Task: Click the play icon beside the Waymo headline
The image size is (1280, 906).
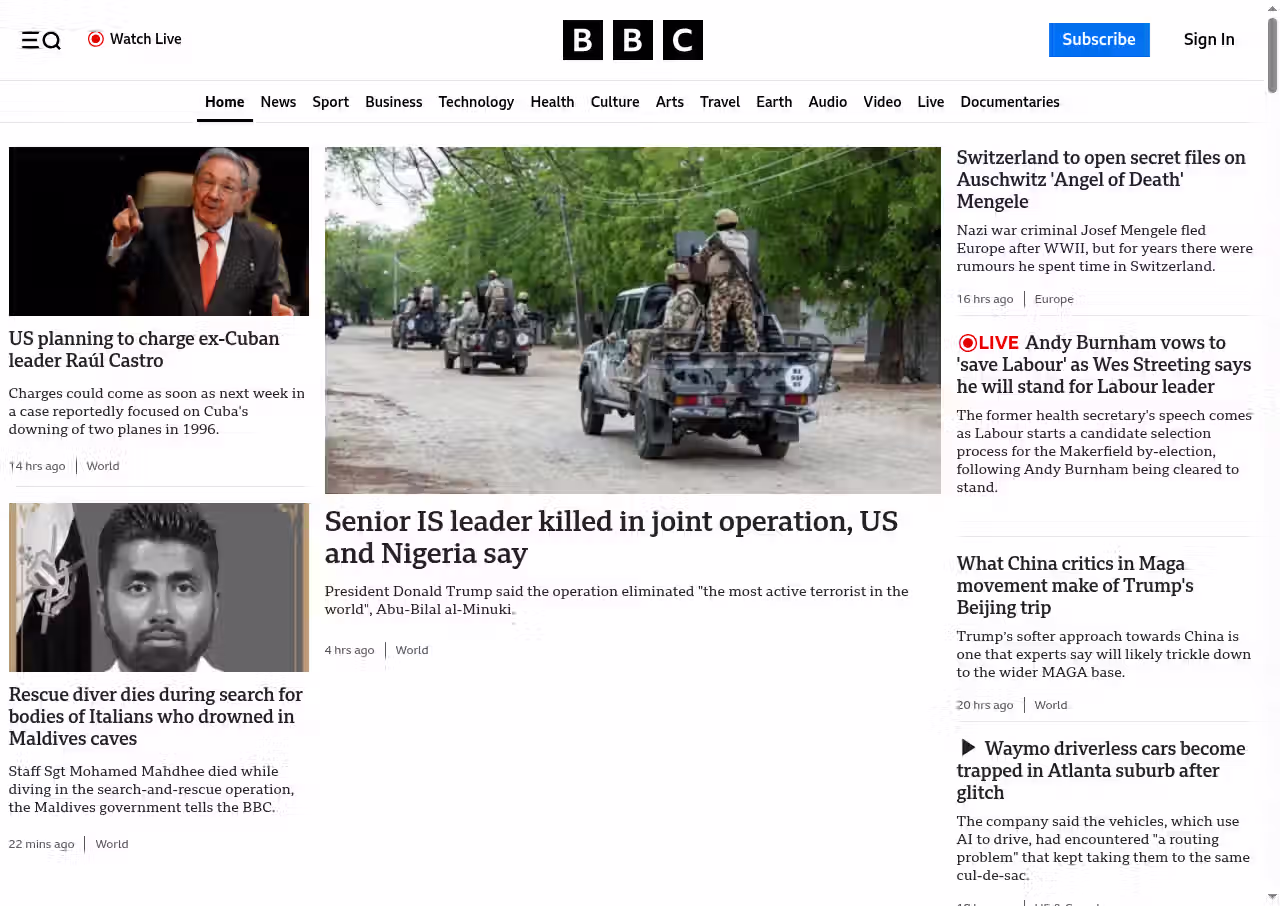Action: pos(967,748)
